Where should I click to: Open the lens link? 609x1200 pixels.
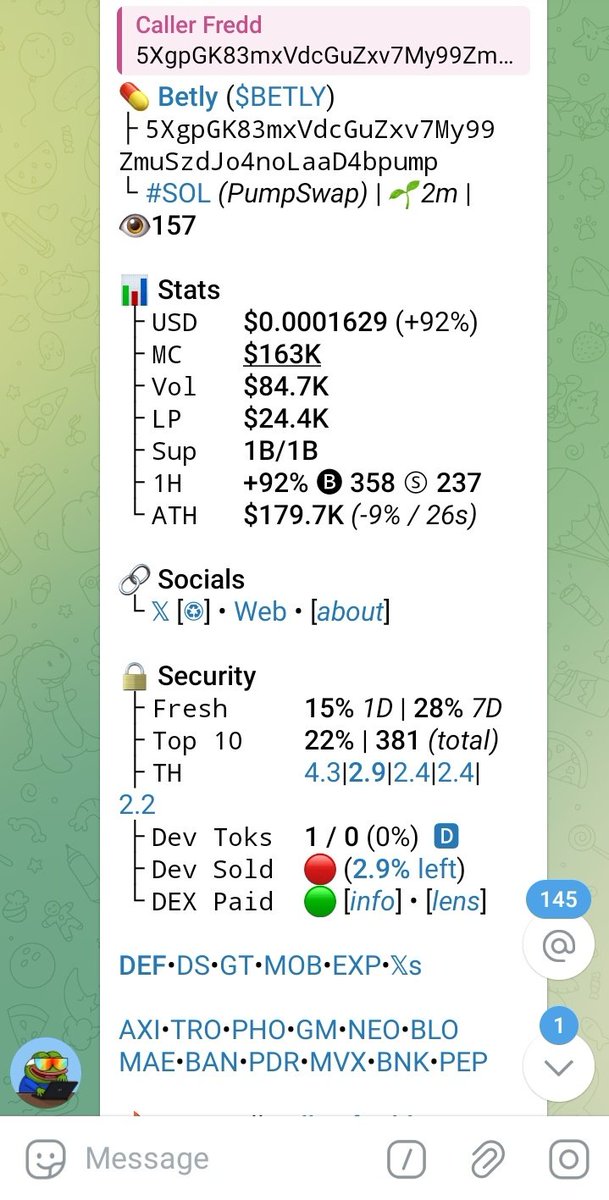coord(455,901)
